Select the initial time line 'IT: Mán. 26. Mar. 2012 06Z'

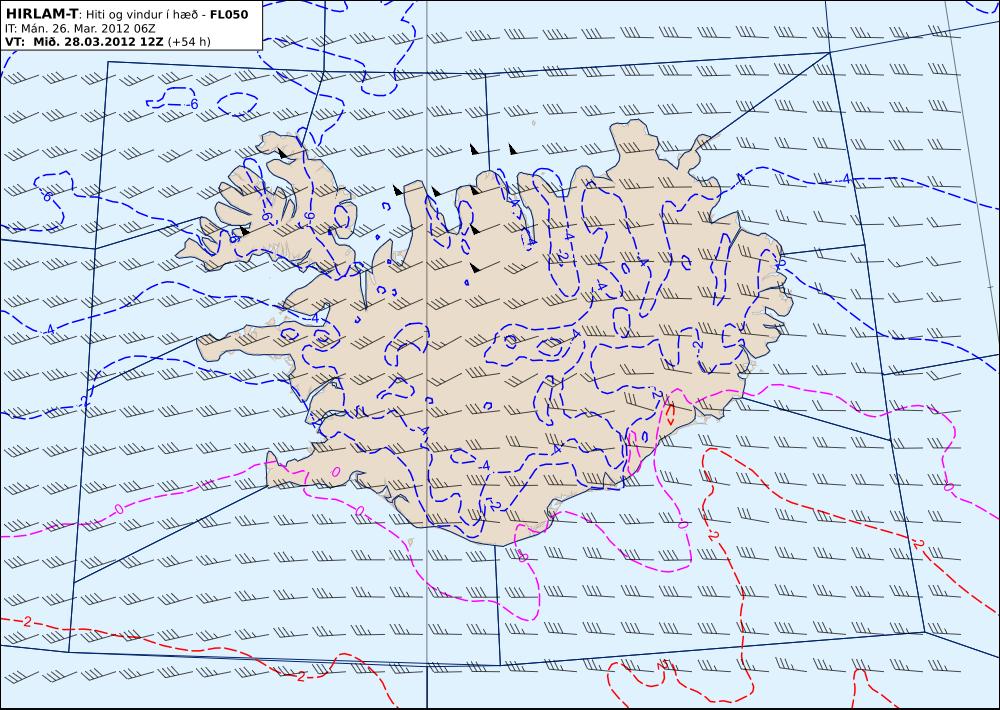pyautogui.click(x=80, y=28)
